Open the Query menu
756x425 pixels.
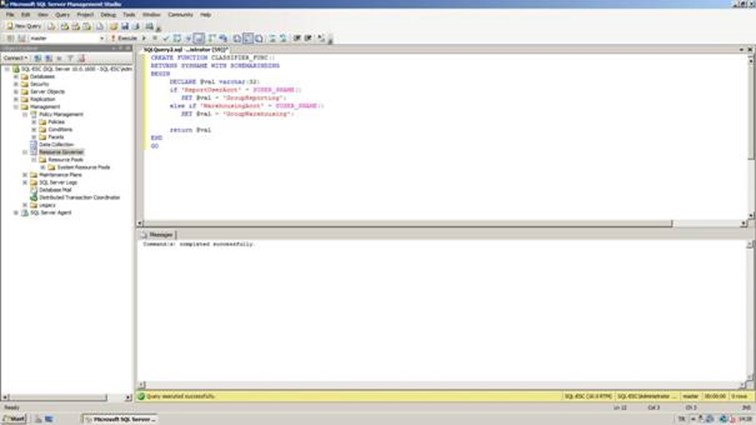click(62, 14)
